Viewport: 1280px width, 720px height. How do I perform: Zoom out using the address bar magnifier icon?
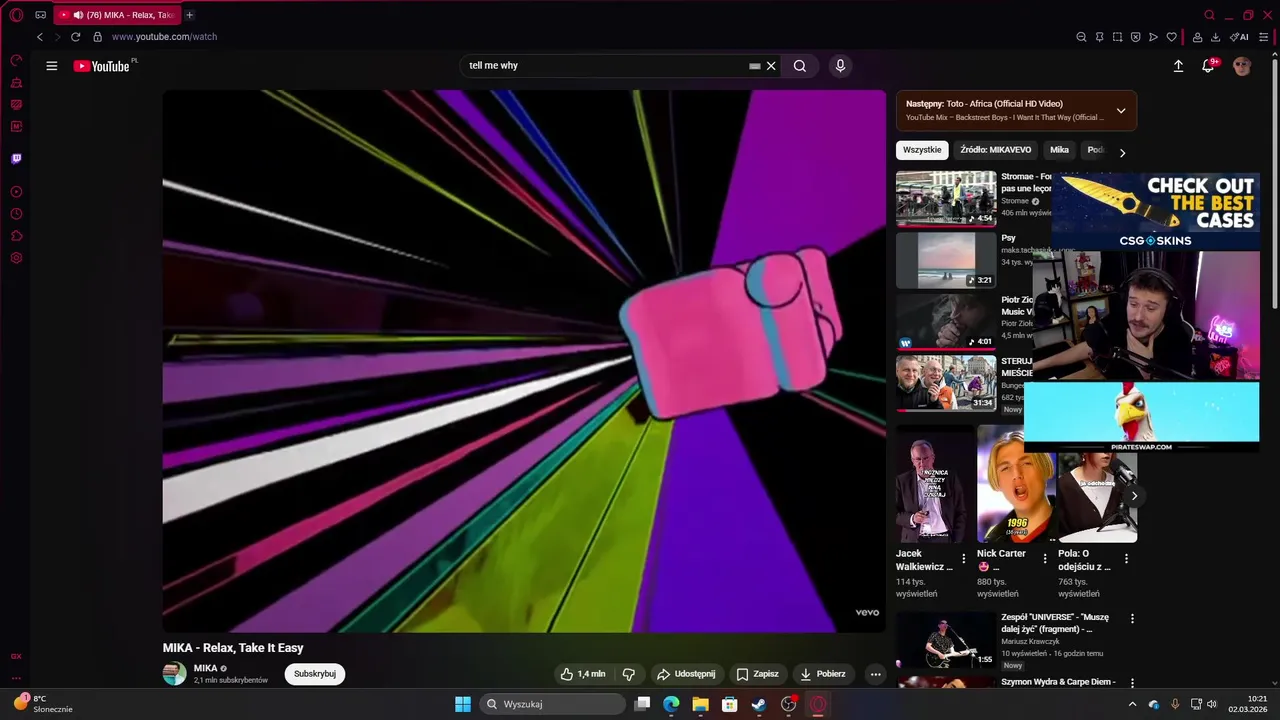coord(1081,37)
